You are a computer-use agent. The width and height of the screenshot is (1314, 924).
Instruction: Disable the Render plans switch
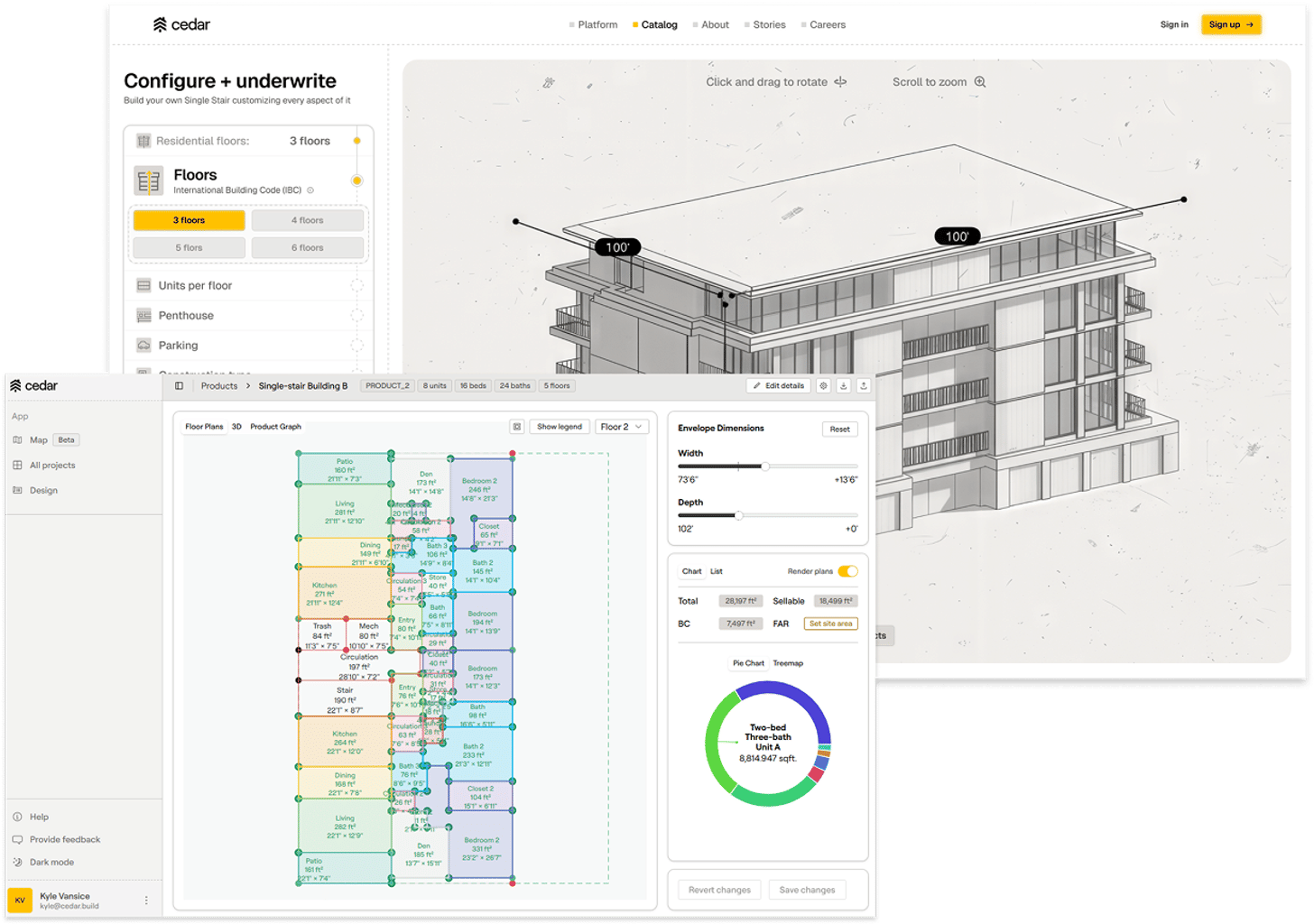pyautogui.click(x=847, y=571)
